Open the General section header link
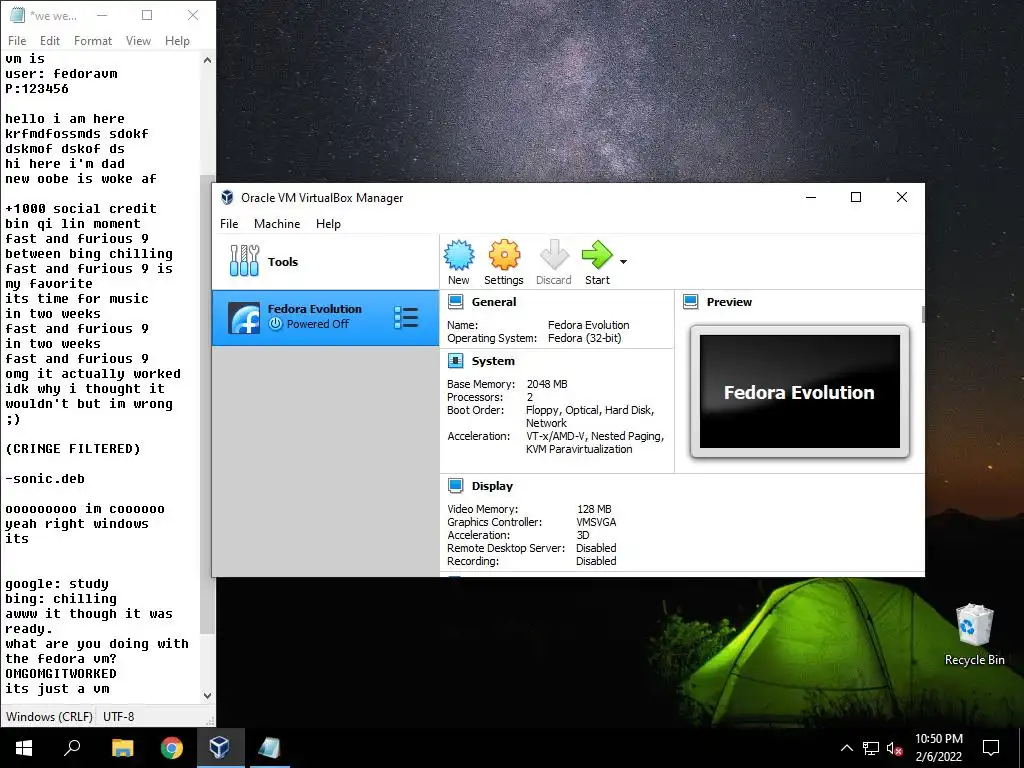Screen dimensions: 1024x768 coord(494,302)
